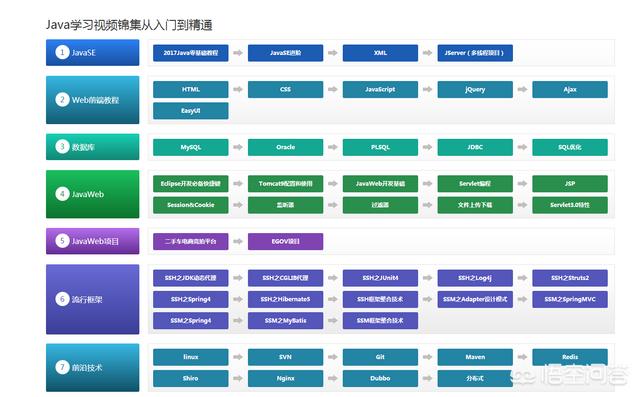The height and width of the screenshot is (397, 640).
Task: Click the Java学习视频锦集 page heading
Action: click(x=129, y=25)
